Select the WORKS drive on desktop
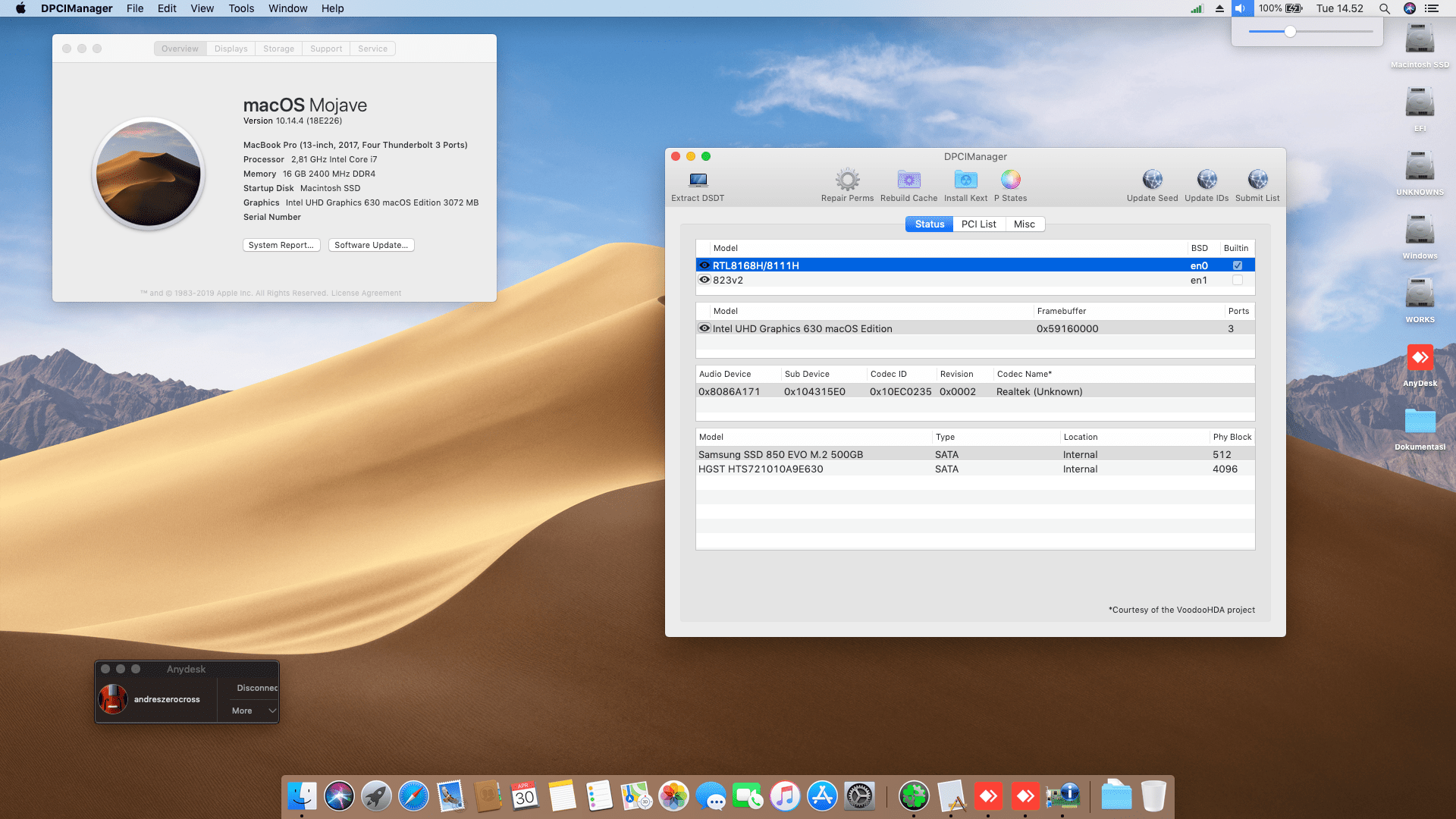 point(1420,293)
